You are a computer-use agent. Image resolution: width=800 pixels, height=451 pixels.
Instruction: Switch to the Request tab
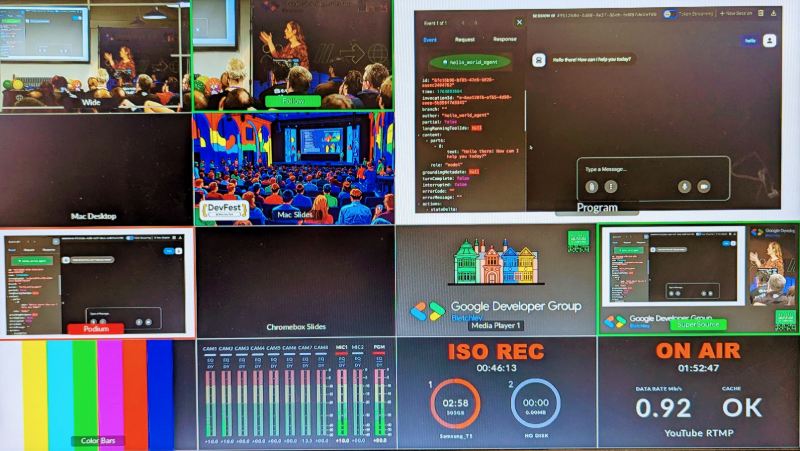[464, 39]
